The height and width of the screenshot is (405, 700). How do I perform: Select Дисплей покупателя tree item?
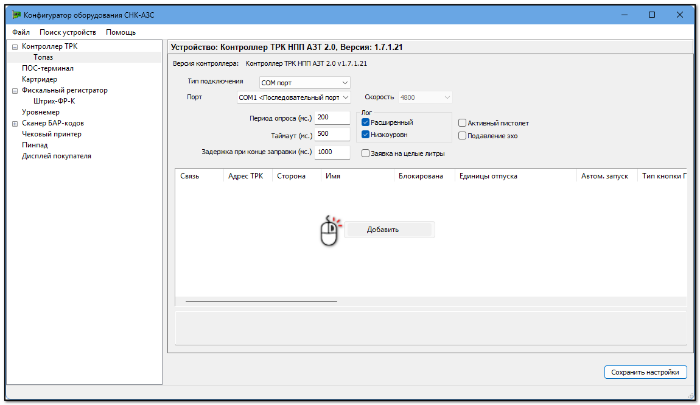click(56, 156)
